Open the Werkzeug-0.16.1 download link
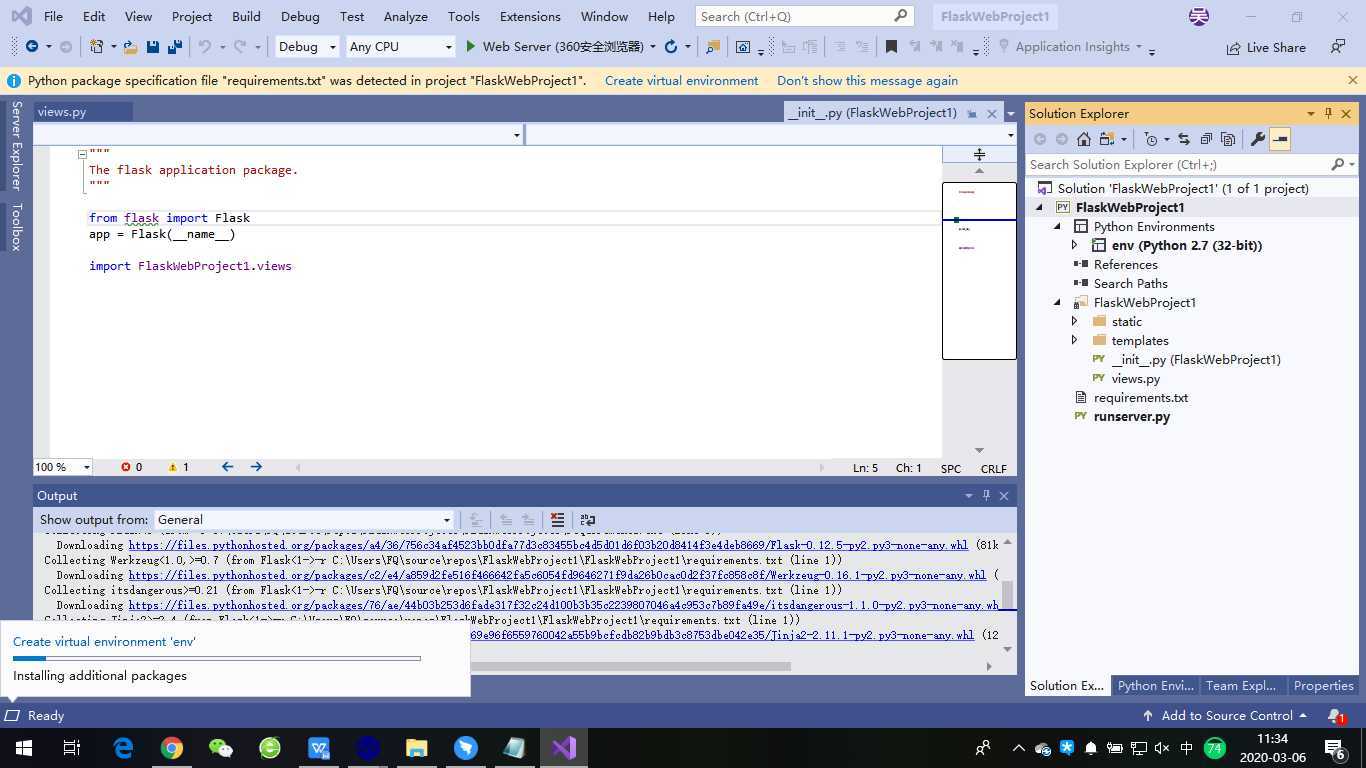Viewport: 1366px width, 768px height. tap(557, 575)
